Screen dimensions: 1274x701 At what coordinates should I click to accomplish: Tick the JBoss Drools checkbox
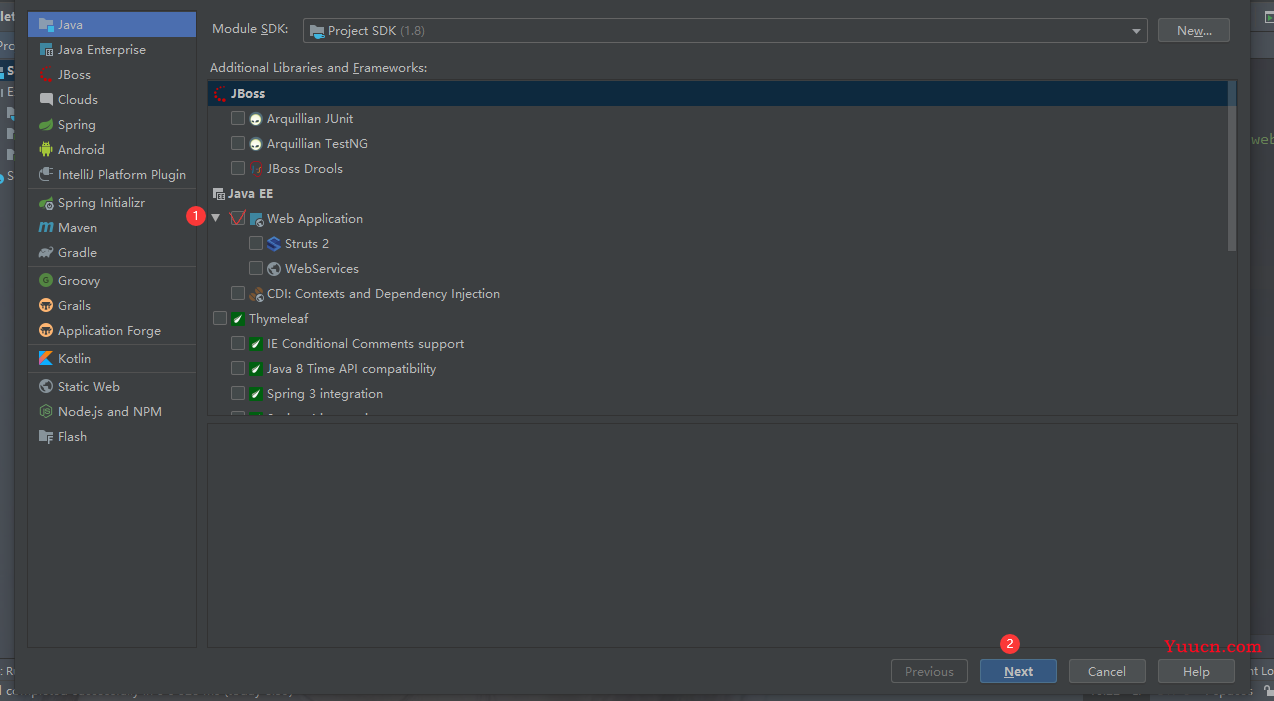[x=238, y=168]
